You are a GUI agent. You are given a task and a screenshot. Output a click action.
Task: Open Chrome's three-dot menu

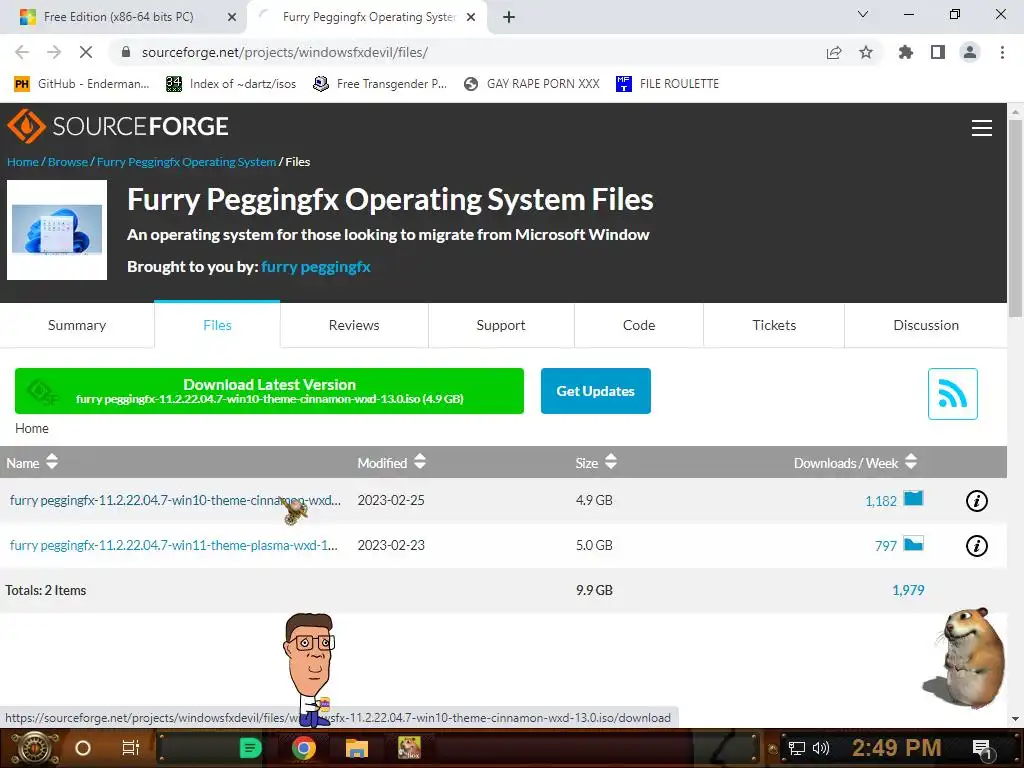pyautogui.click(x=1002, y=52)
